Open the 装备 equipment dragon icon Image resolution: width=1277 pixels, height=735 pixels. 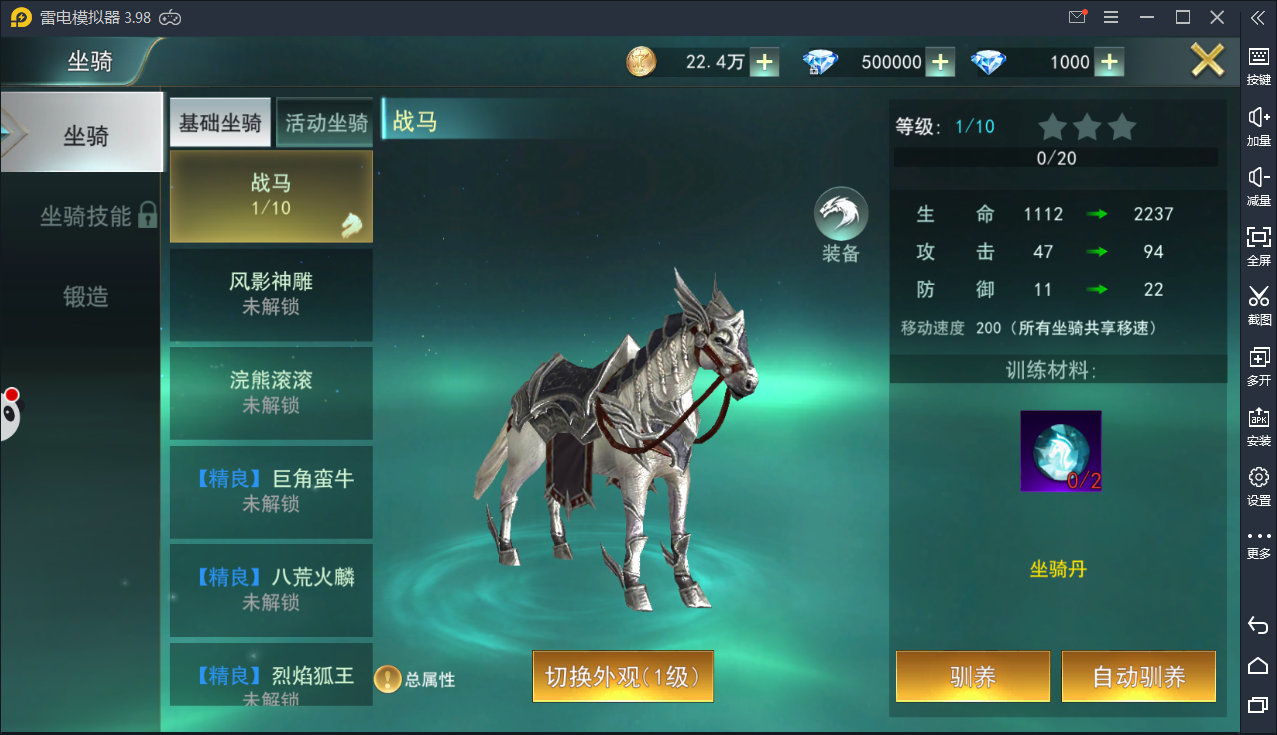(841, 214)
